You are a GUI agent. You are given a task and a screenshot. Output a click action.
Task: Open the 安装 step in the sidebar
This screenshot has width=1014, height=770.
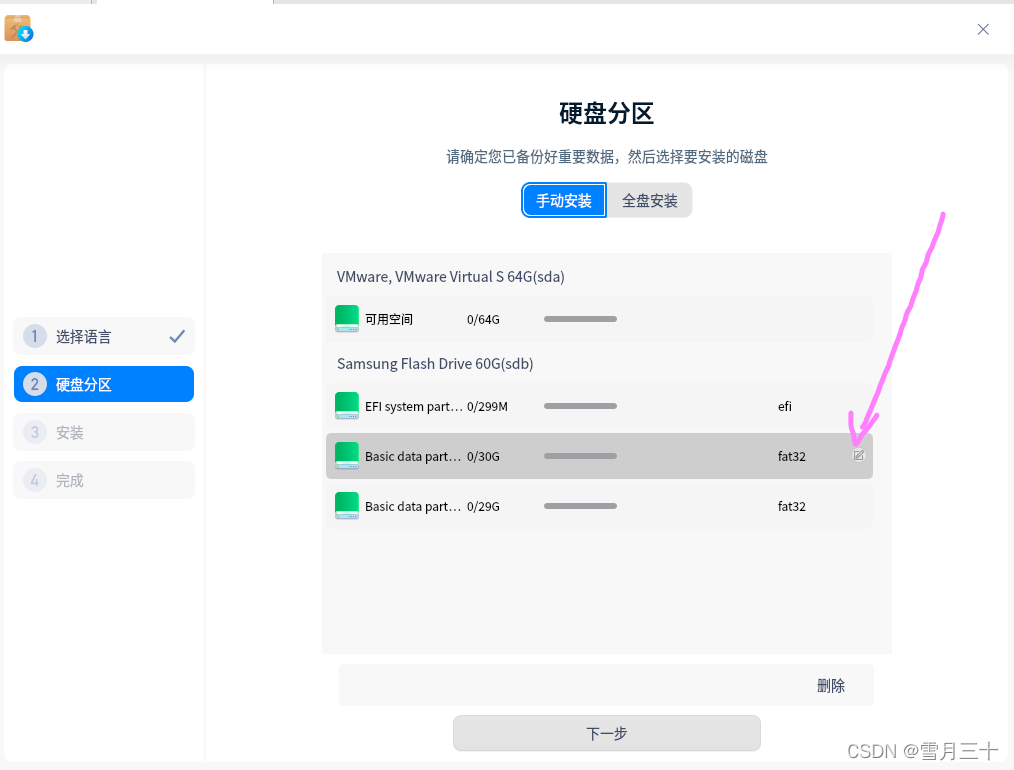tap(103, 432)
